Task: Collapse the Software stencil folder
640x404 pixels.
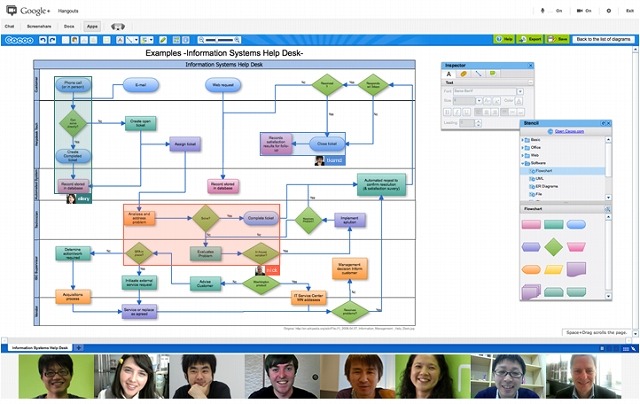Action: pyautogui.click(x=522, y=163)
